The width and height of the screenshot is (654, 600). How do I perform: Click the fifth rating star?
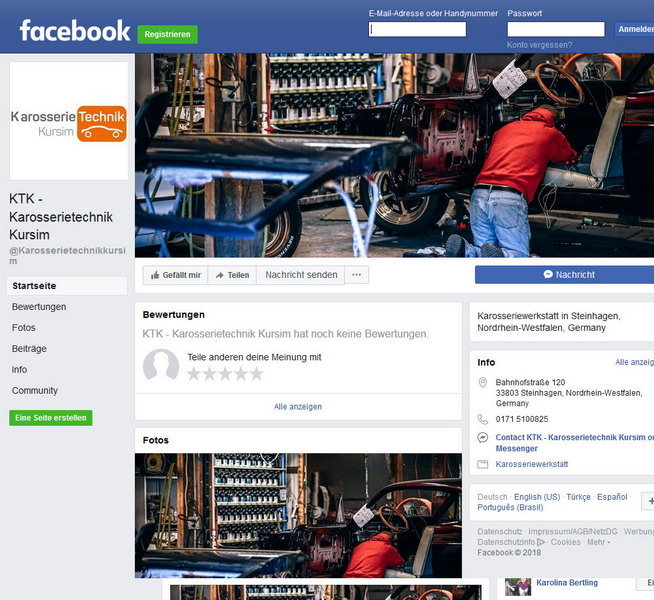click(x=256, y=374)
